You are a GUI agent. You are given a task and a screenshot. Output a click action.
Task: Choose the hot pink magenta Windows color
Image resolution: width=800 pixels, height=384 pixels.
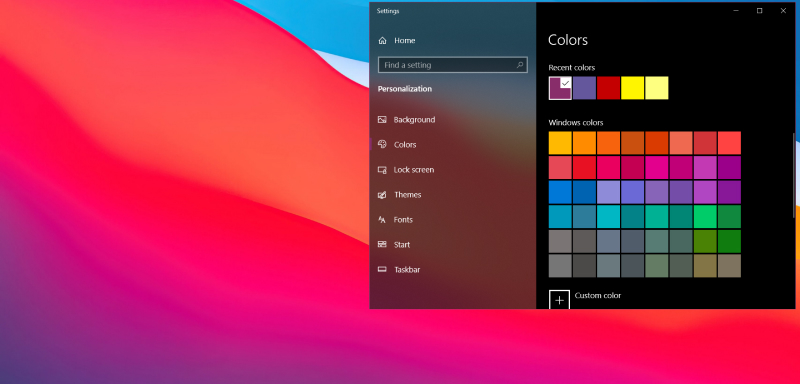(x=657, y=168)
